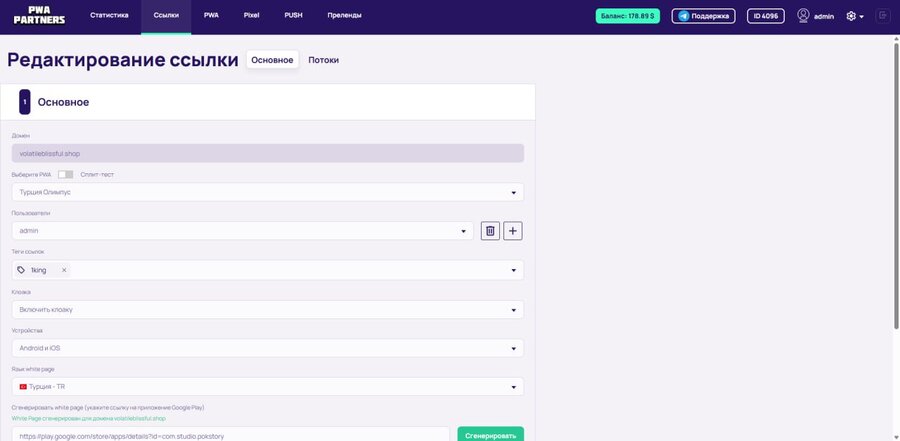Delete the admin user row
Image resolution: width=900 pixels, height=441 pixels.
click(490, 231)
